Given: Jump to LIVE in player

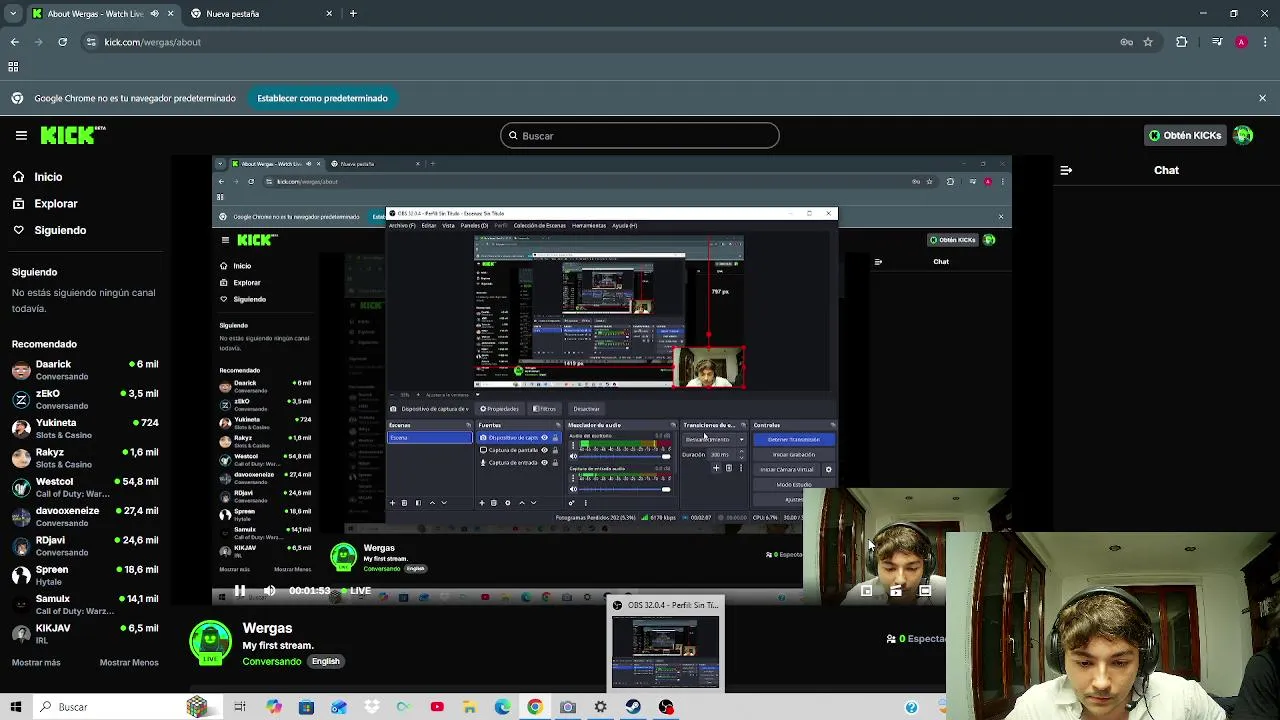Looking at the screenshot, I should point(354,591).
